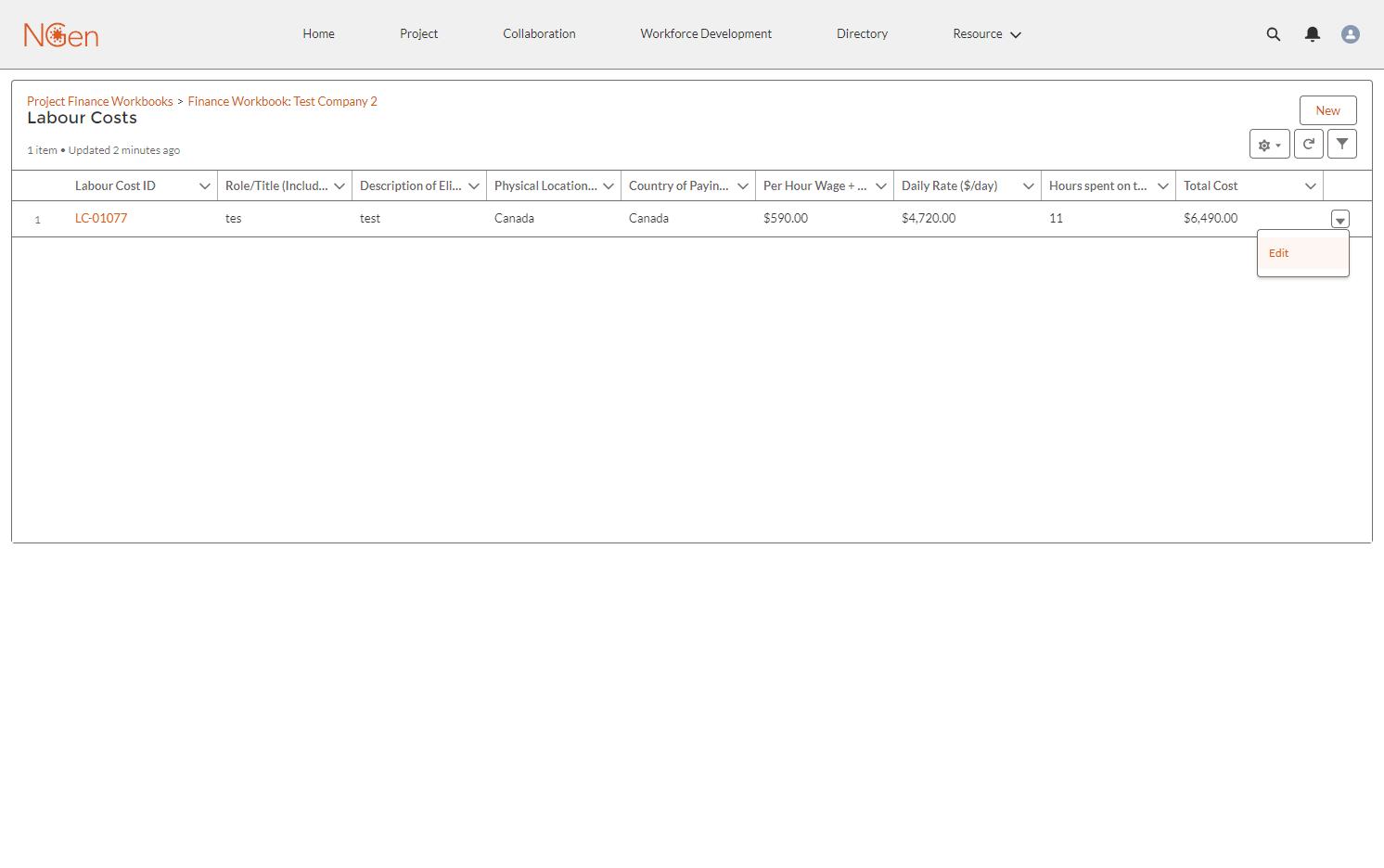1384x868 pixels.
Task: Click the '1 item • Updated 2 minutes ago' status text
Action: pyautogui.click(x=104, y=150)
